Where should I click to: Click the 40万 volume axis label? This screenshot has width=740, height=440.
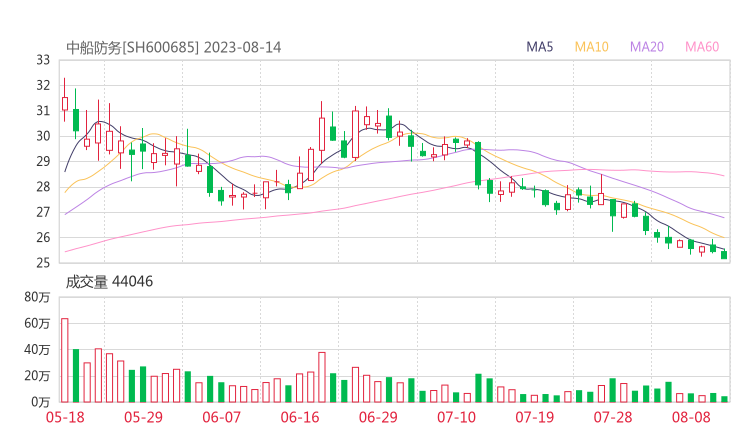click(x=37, y=350)
